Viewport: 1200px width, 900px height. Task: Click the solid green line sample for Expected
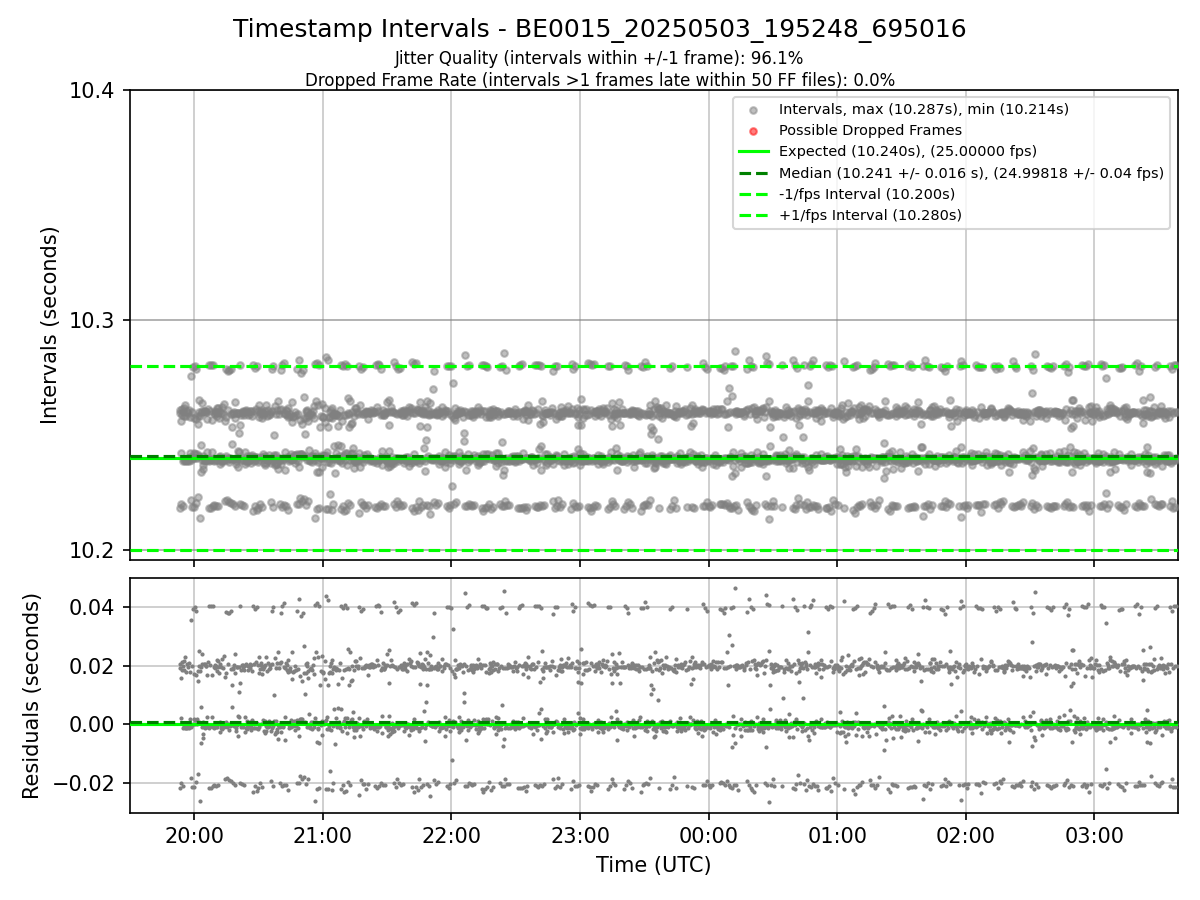click(x=754, y=151)
